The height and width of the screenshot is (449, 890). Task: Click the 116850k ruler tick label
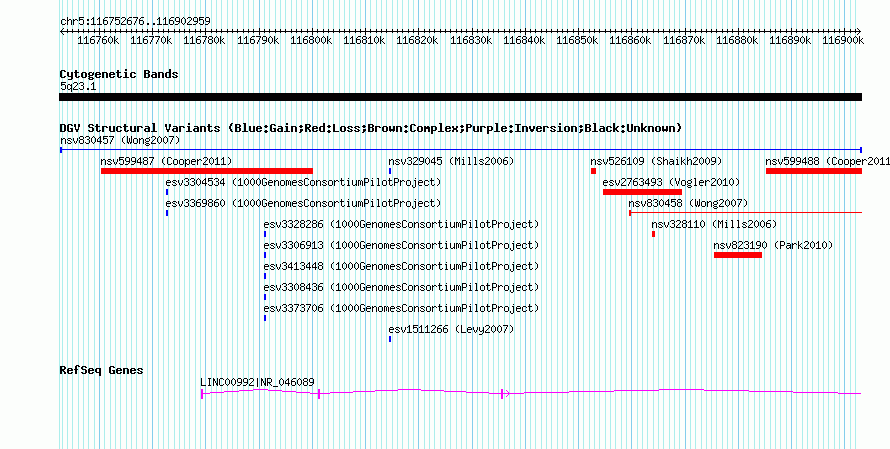point(578,41)
